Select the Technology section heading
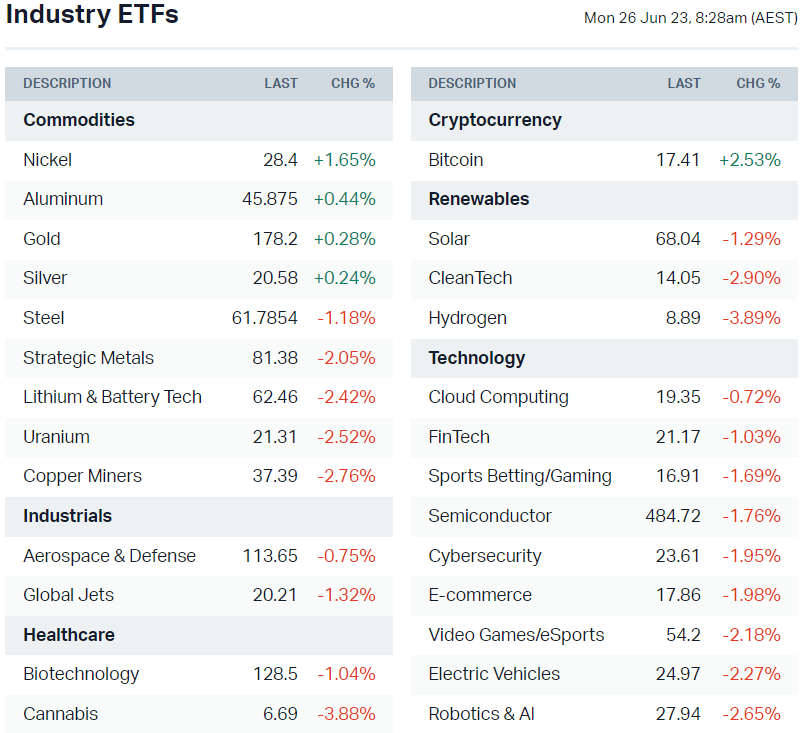Viewport: 804px width, 733px height. 476,358
